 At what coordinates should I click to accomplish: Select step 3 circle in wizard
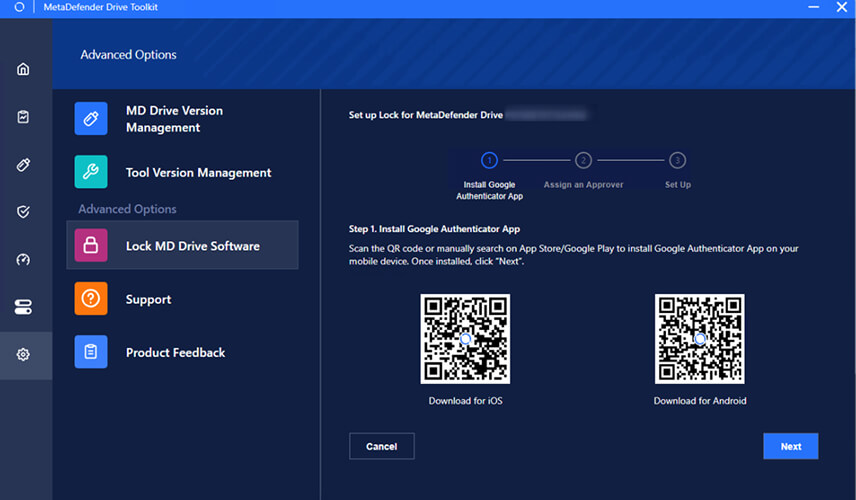(x=677, y=160)
